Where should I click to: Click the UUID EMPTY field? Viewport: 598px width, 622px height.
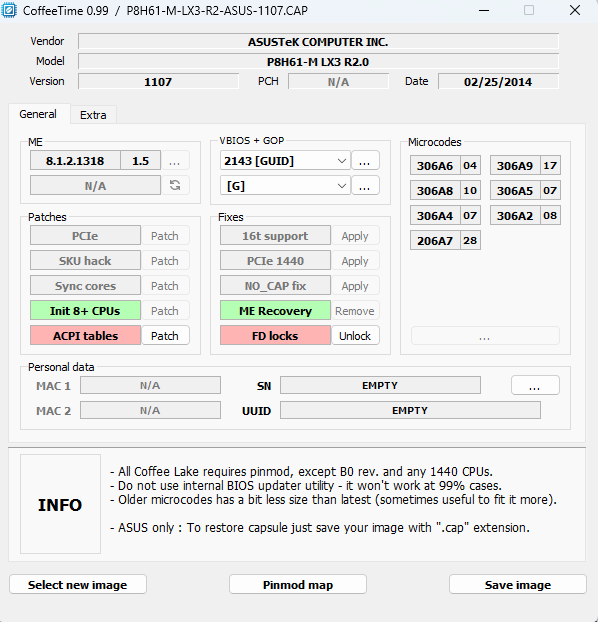click(x=410, y=410)
